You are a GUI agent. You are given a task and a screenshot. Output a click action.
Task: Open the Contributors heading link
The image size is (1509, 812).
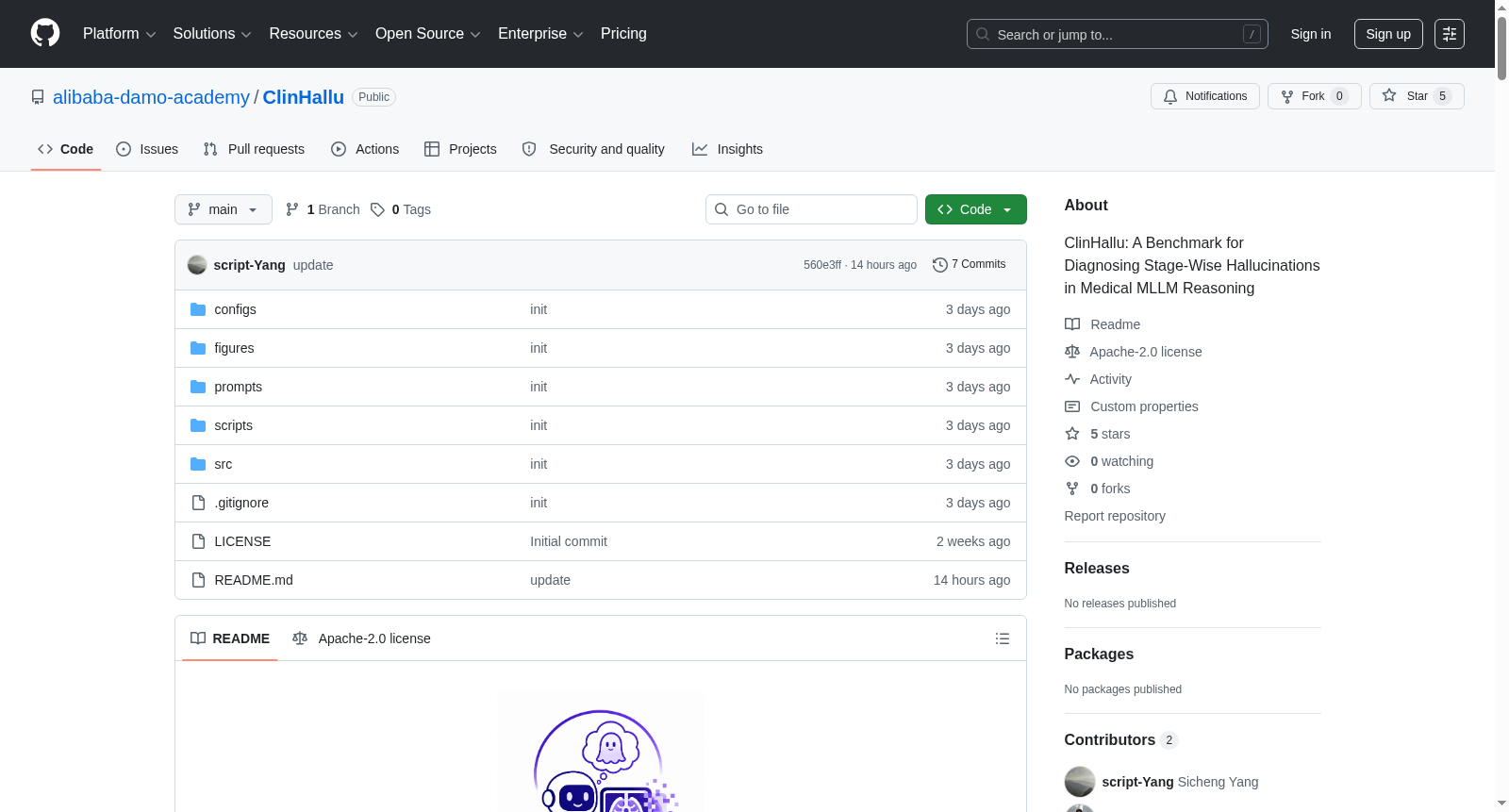pos(1121,740)
